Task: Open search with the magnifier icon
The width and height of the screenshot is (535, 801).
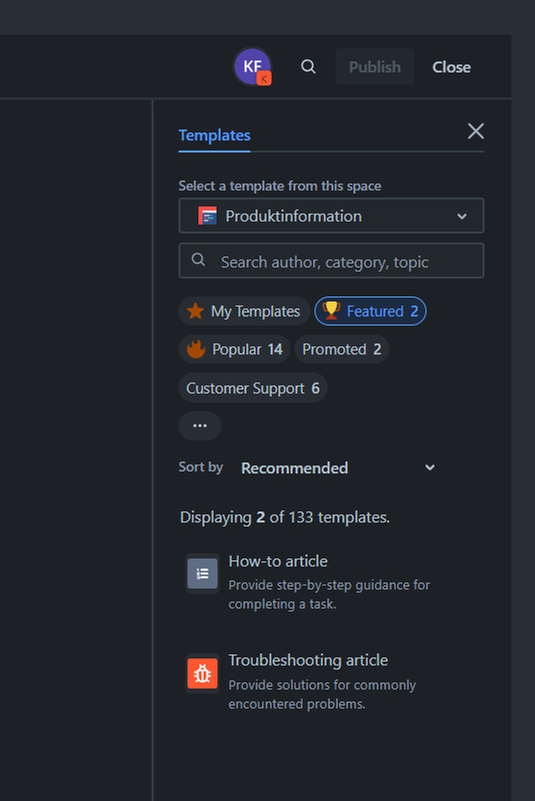Action: point(308,66)
